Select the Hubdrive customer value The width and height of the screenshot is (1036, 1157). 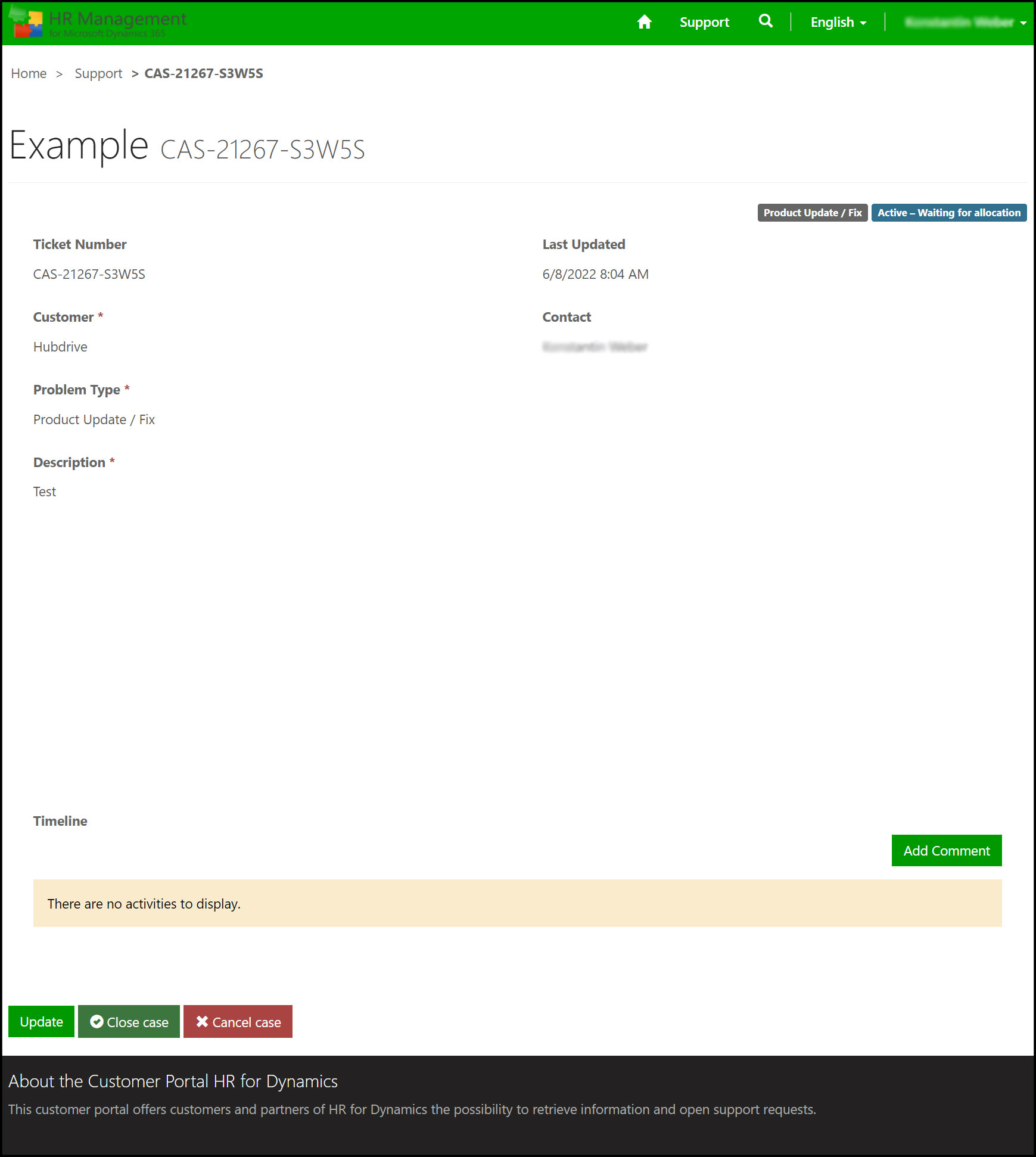[x=60, y=347]
